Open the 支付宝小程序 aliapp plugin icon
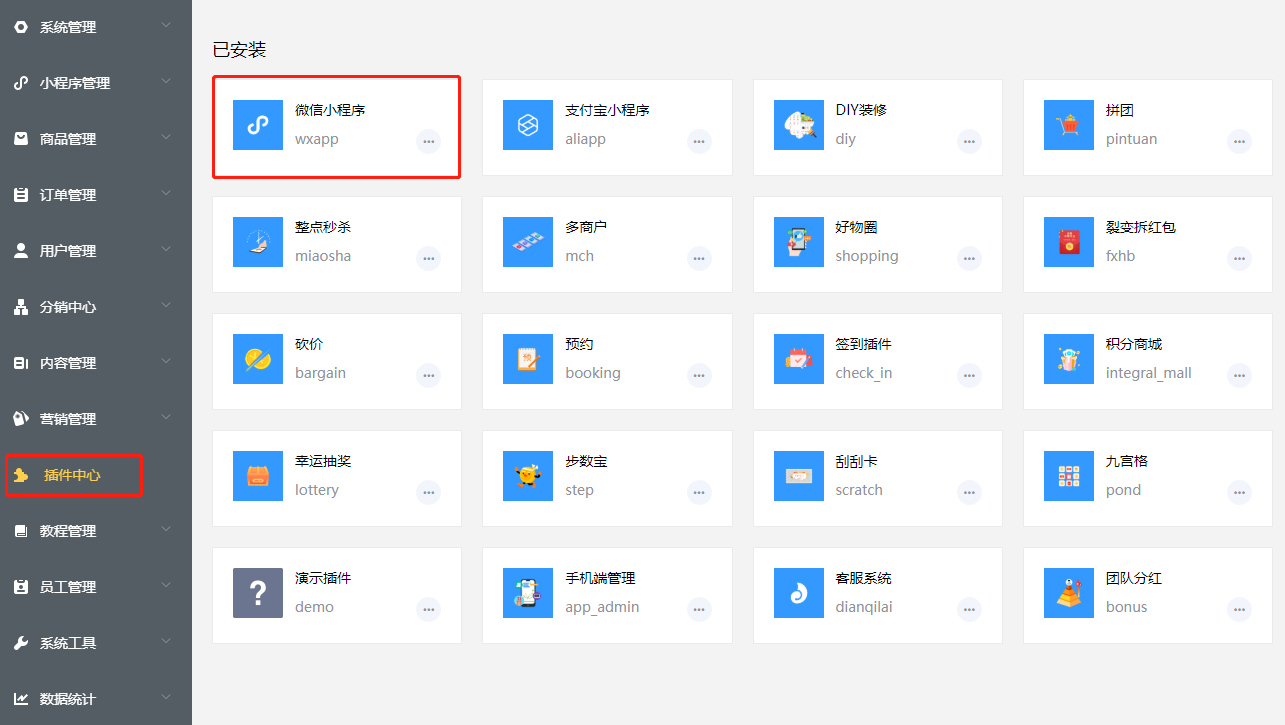Image resolution: width=1285 pixels, height=725 pixels. point(528,125)
